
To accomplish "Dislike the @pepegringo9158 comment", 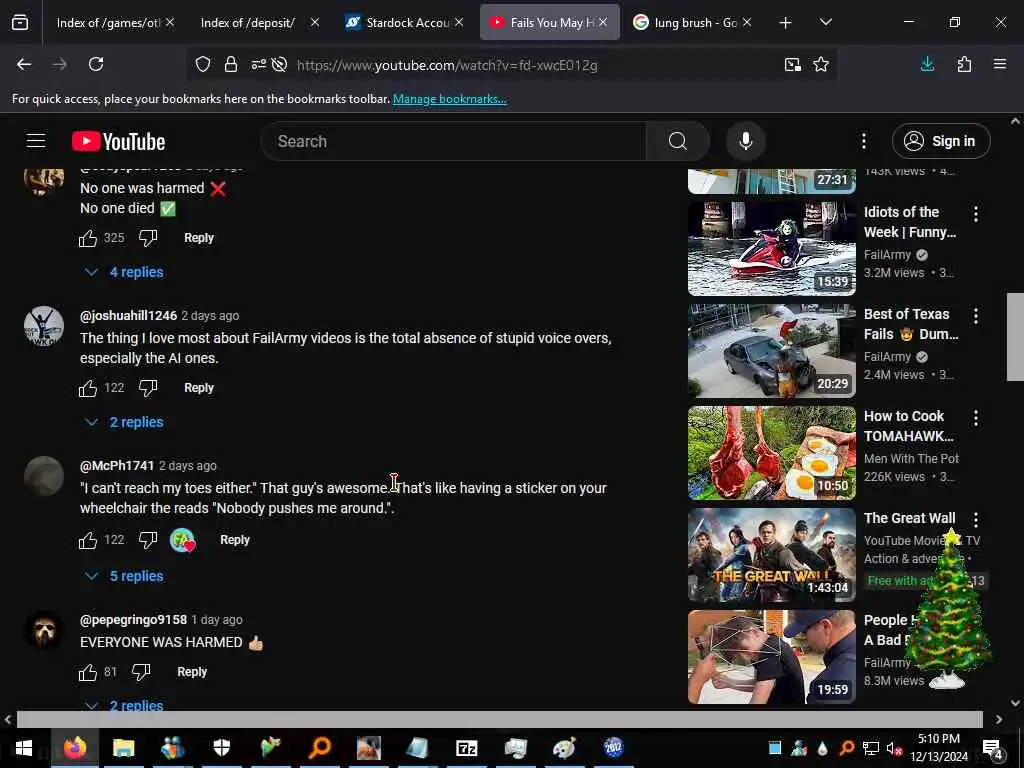I will point(141,673).
